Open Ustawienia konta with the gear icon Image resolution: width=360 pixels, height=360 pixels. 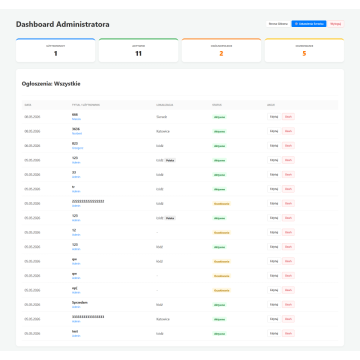click(309, 24)
